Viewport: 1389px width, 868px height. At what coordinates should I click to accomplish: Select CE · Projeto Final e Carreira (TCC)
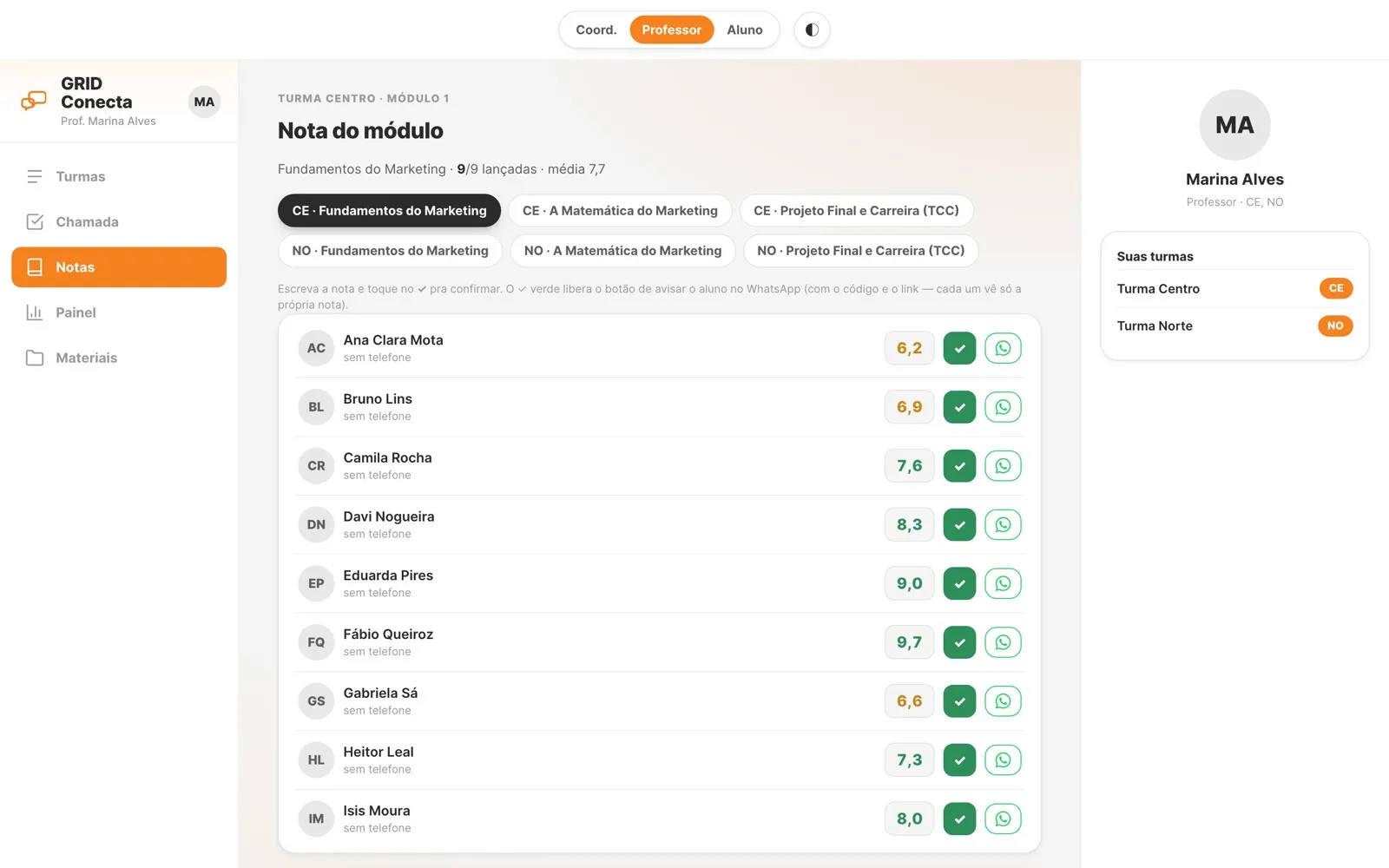click(856, 211)
